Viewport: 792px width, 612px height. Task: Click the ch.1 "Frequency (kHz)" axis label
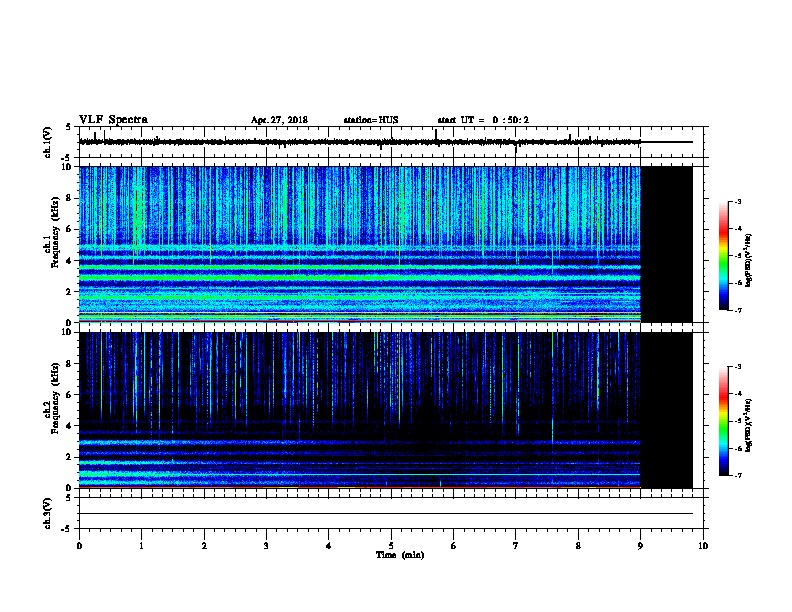[55, 232]
